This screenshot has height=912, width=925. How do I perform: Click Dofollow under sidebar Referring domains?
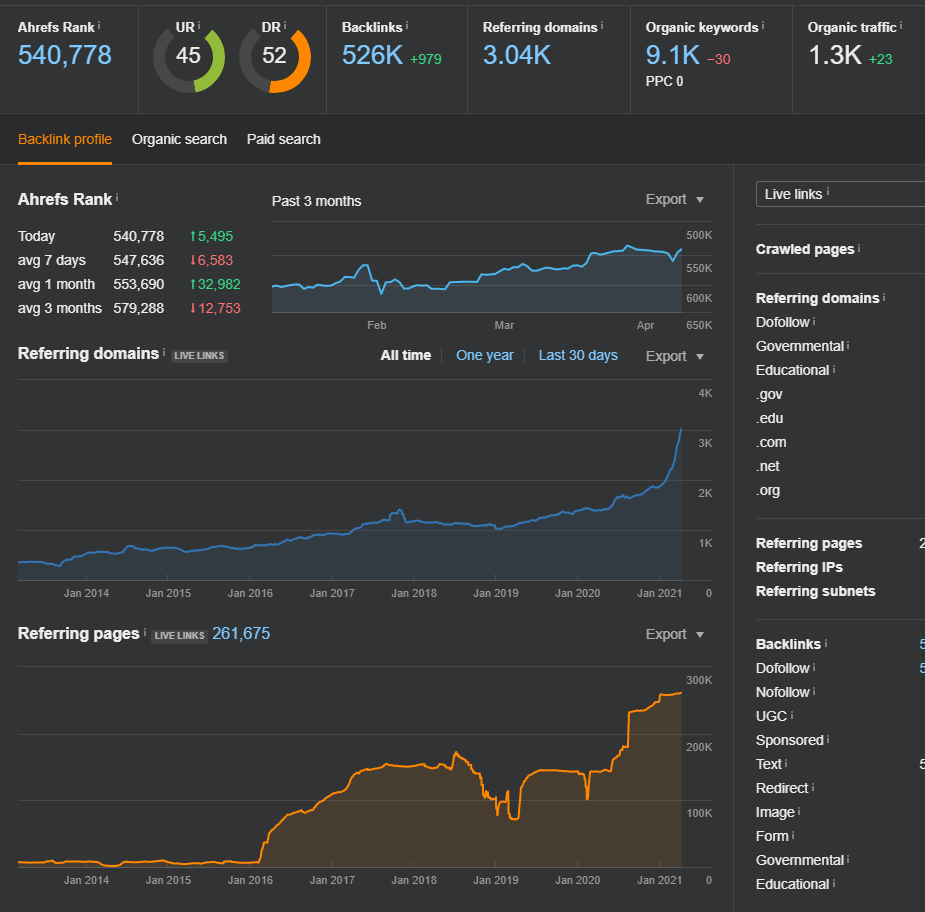[782, 322]
